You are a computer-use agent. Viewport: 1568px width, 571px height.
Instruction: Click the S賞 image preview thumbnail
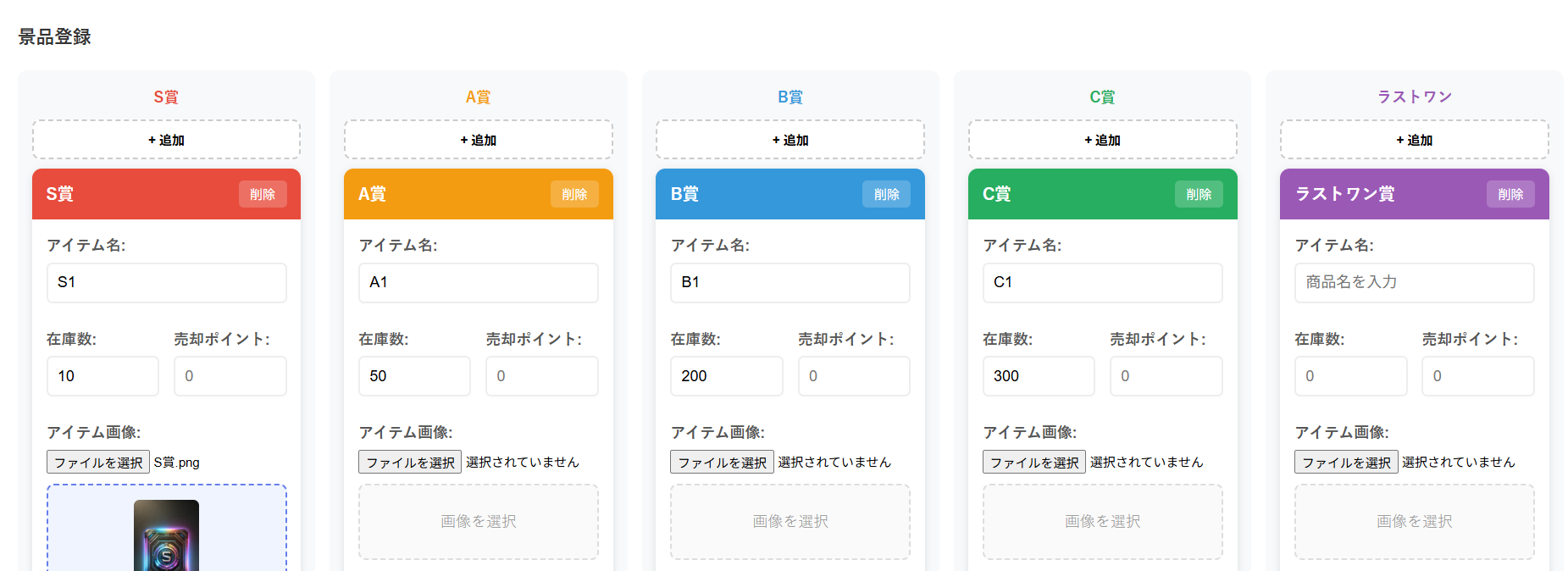pos(166,535)
